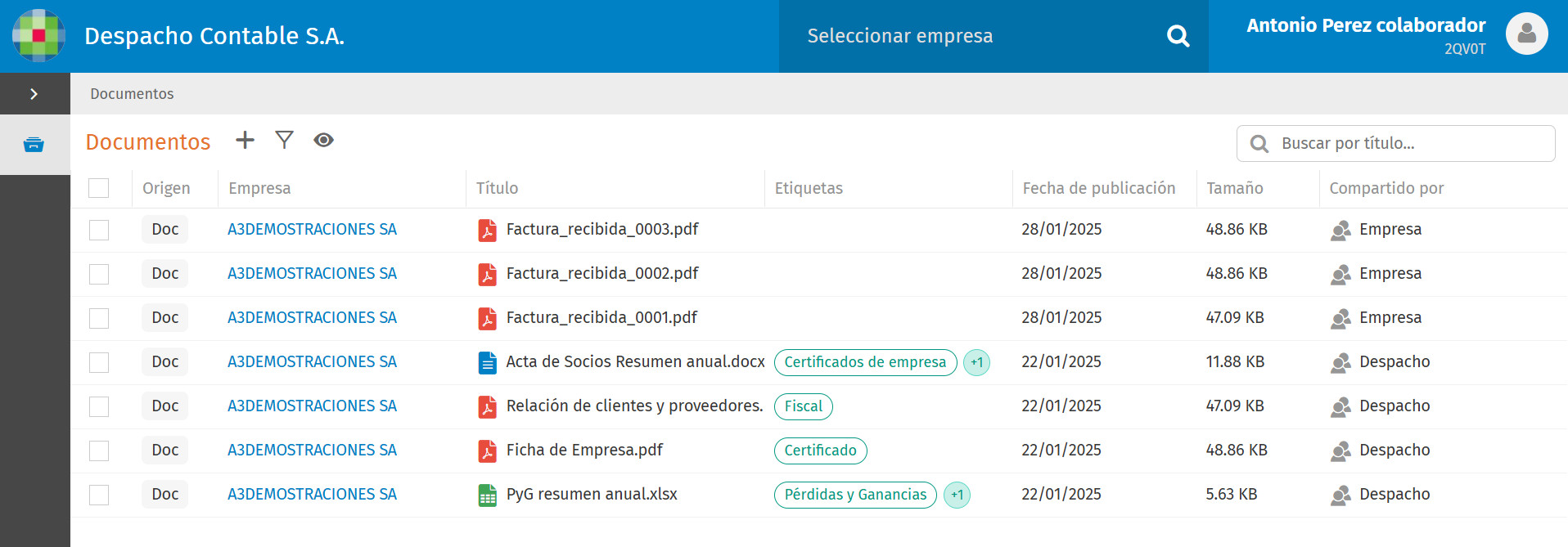1568x547 pixels.
Task: Click PDF icon of Ficha de Empresa.pdf
Action: [x=487, y=451]
